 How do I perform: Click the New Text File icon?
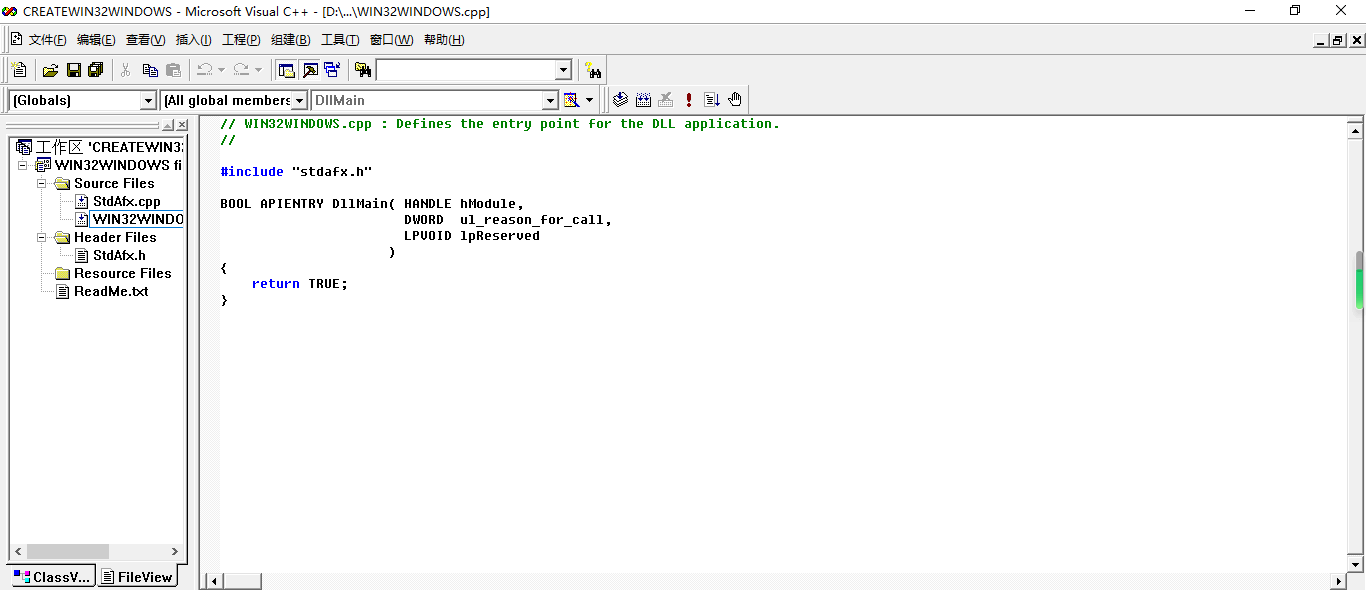tap(19, 70)
